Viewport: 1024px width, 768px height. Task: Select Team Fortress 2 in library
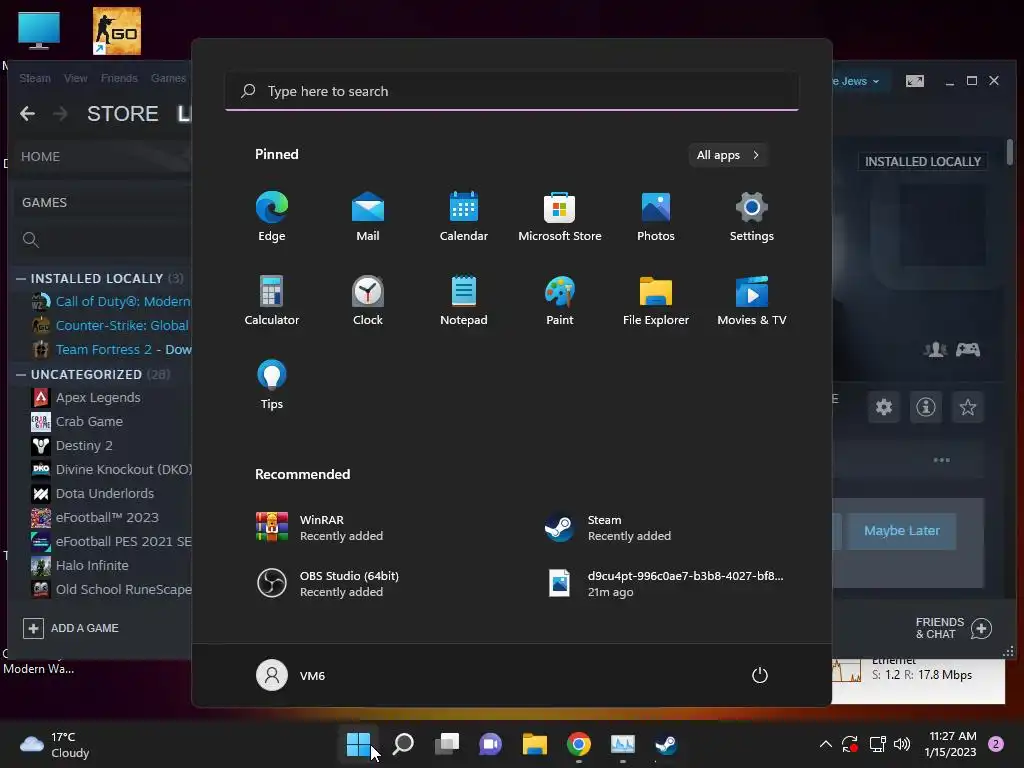[x=110, y=349]
